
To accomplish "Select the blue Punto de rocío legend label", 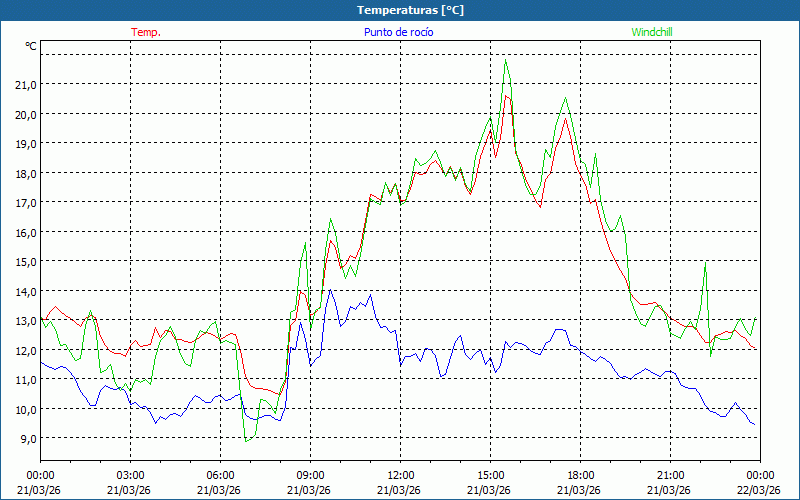I will [x=399, y=32].
